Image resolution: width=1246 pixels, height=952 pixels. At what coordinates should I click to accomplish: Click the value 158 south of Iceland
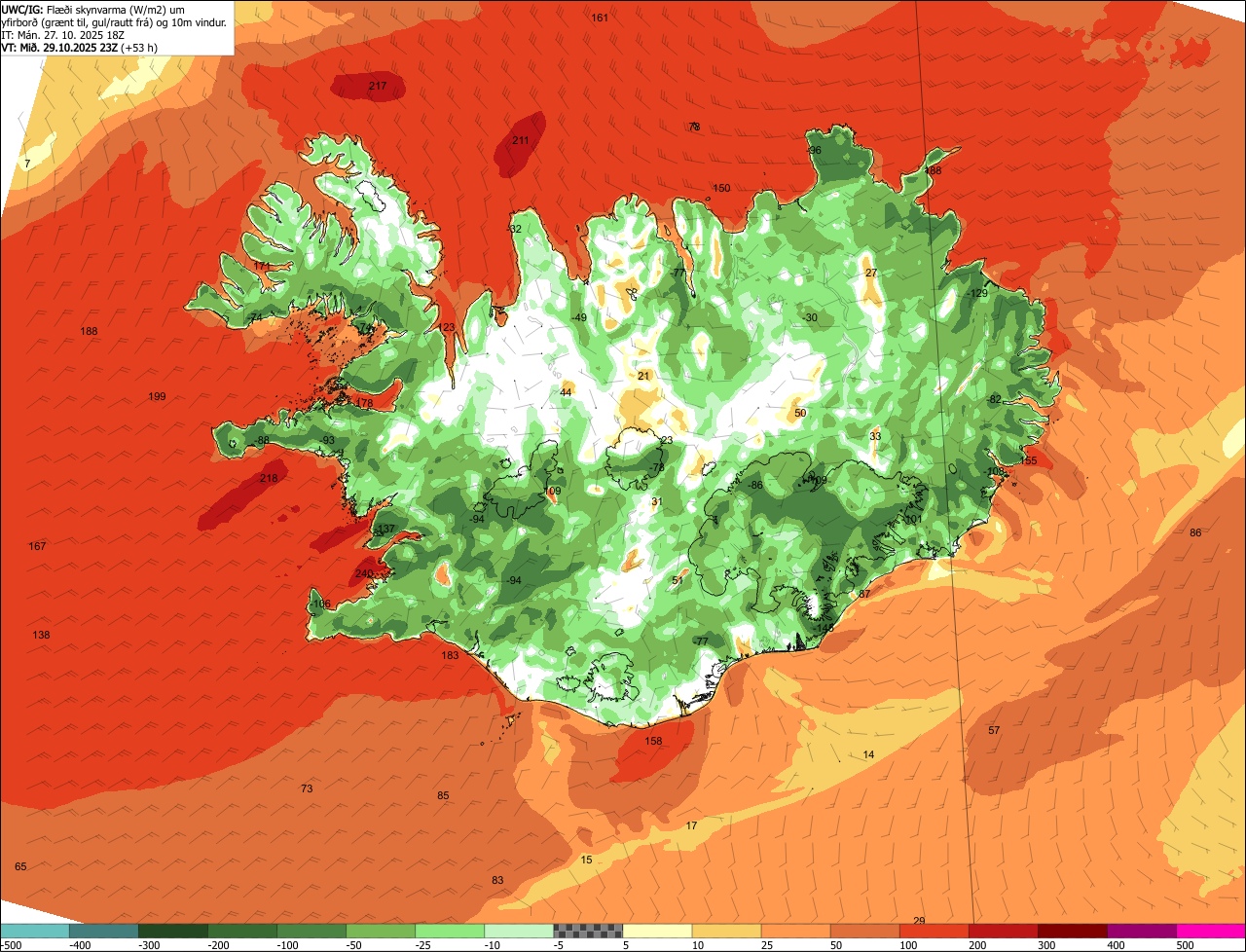pos(653,741)
